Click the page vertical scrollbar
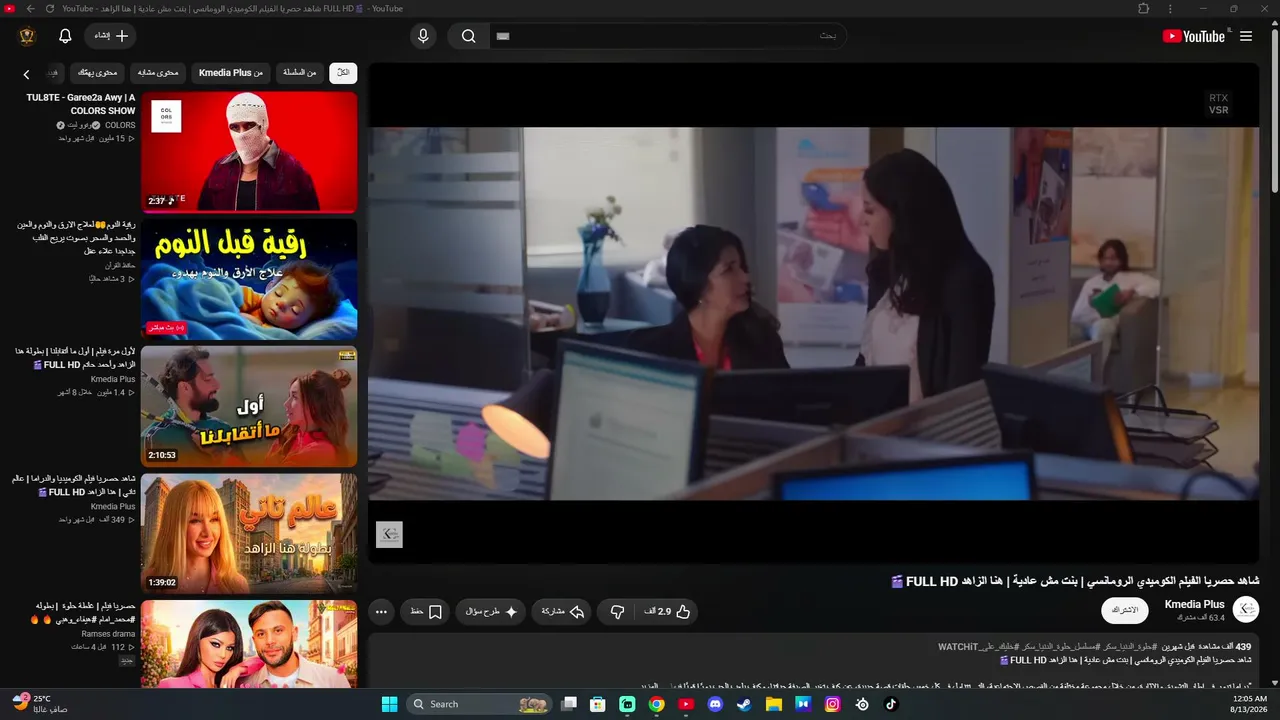The image size is (1280, 720). [x=1274, y=110]
